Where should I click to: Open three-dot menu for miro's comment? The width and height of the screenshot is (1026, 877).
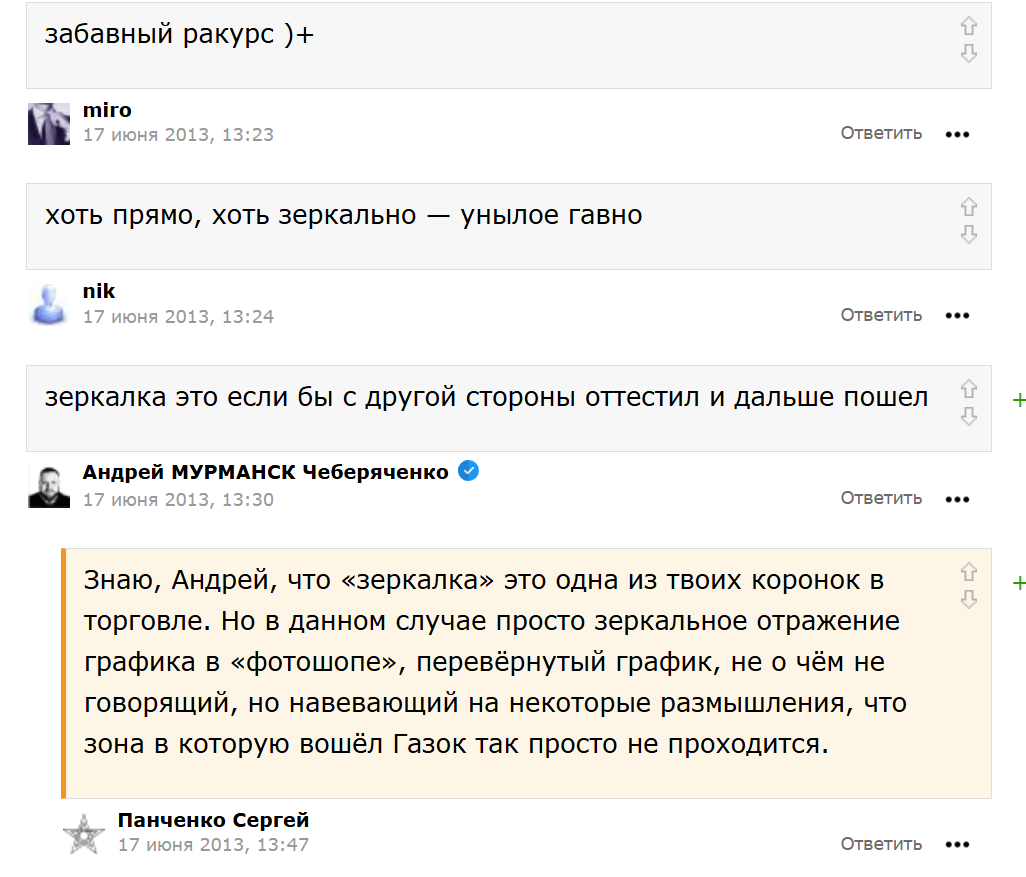pyautogui.click(x=957, y=134)
